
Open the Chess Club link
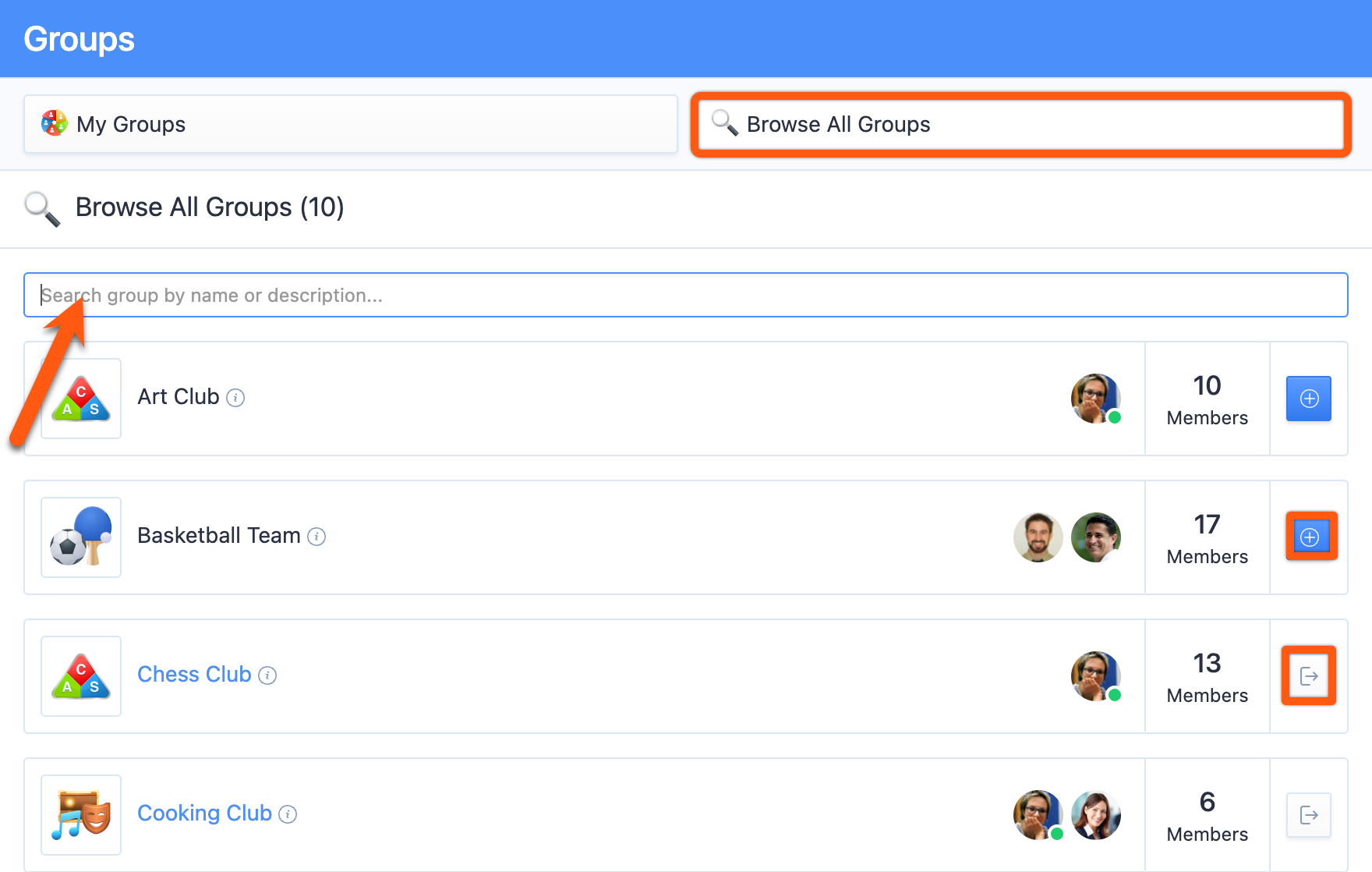pyautogui.click(x=194, y=675)
